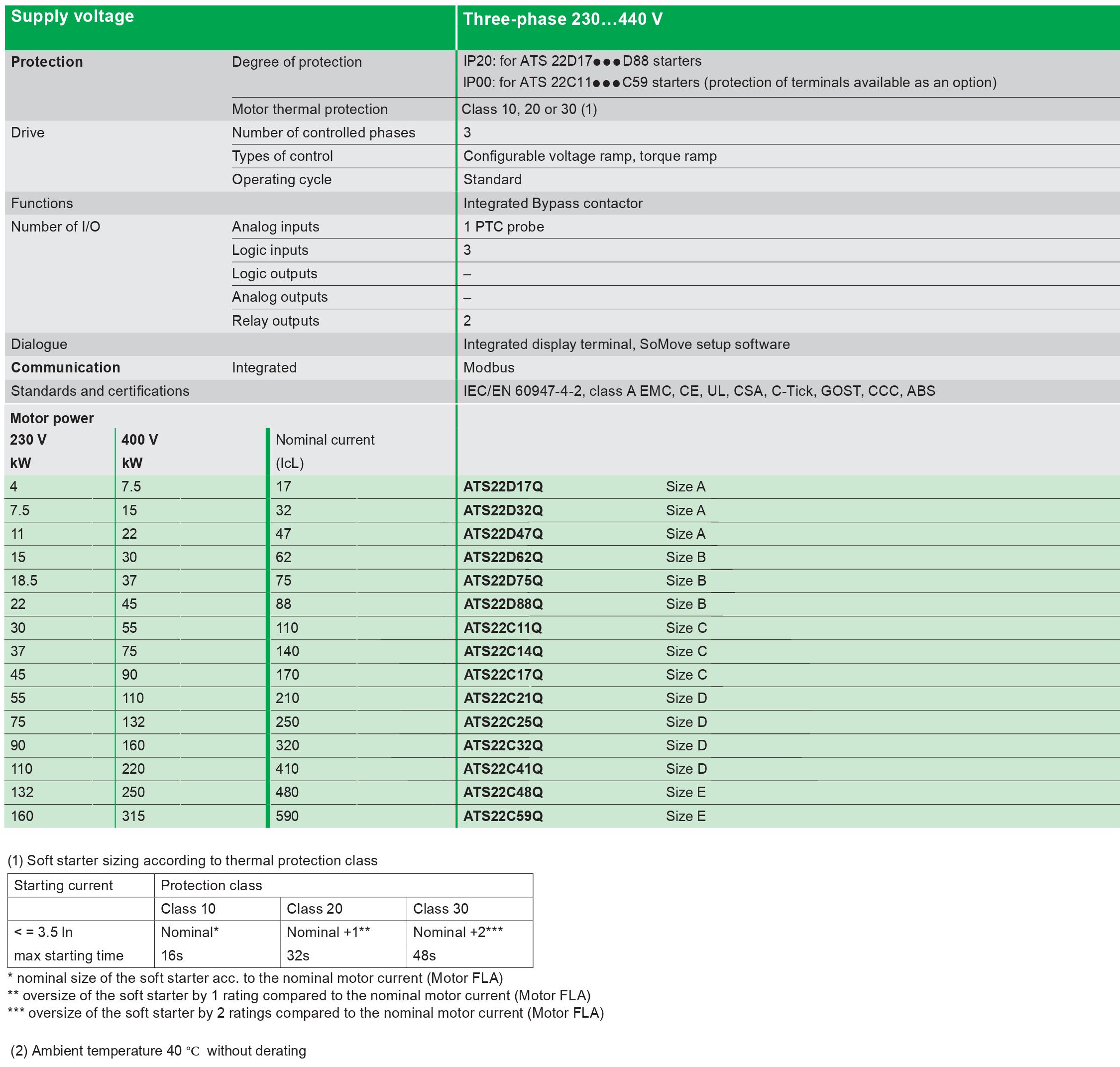Click the 'Logic outputs' label
Screen dimensions: 1120x1067
274,273
